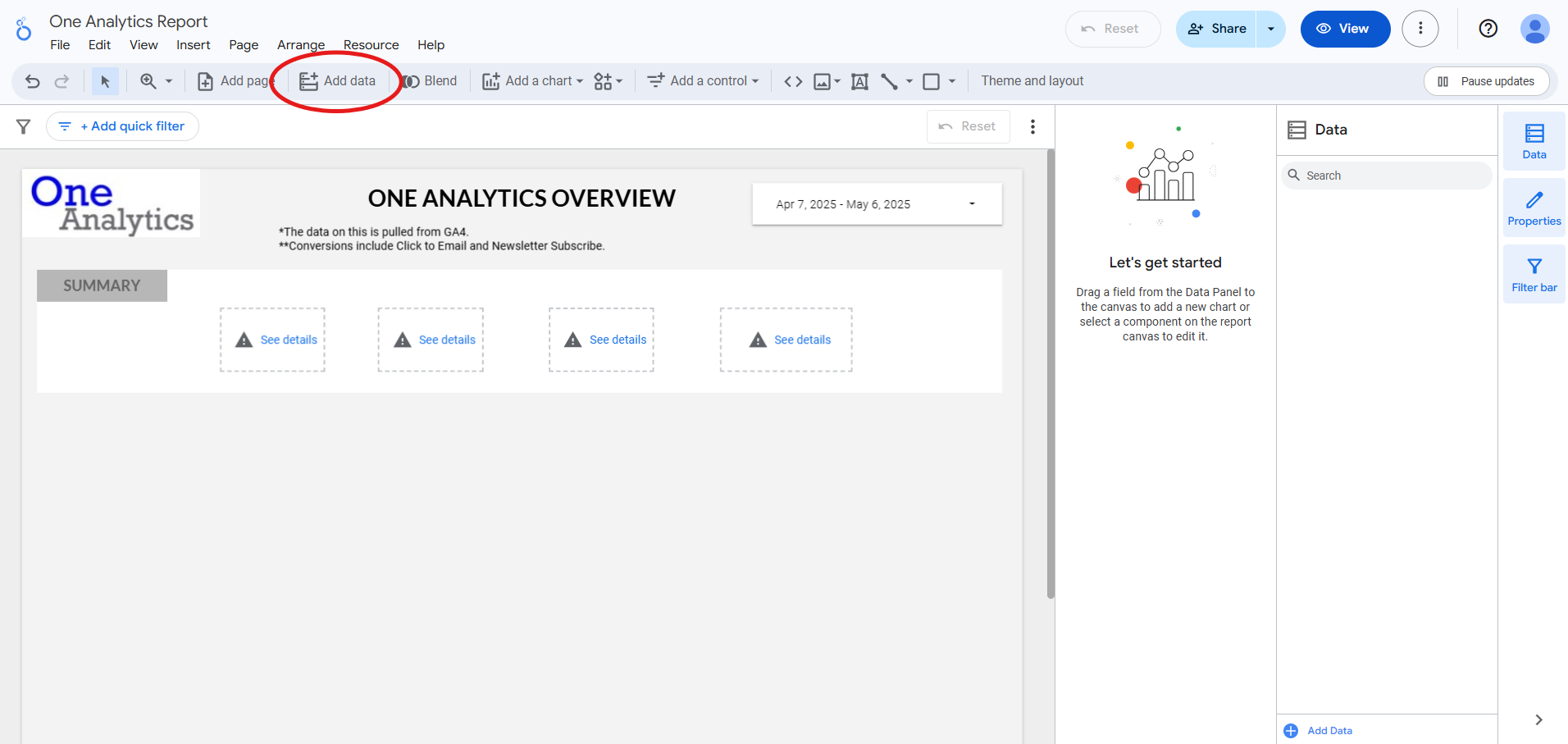Rename the report title One Analytics Report
The image size is (1568, 744).
[x=129, y=21]
